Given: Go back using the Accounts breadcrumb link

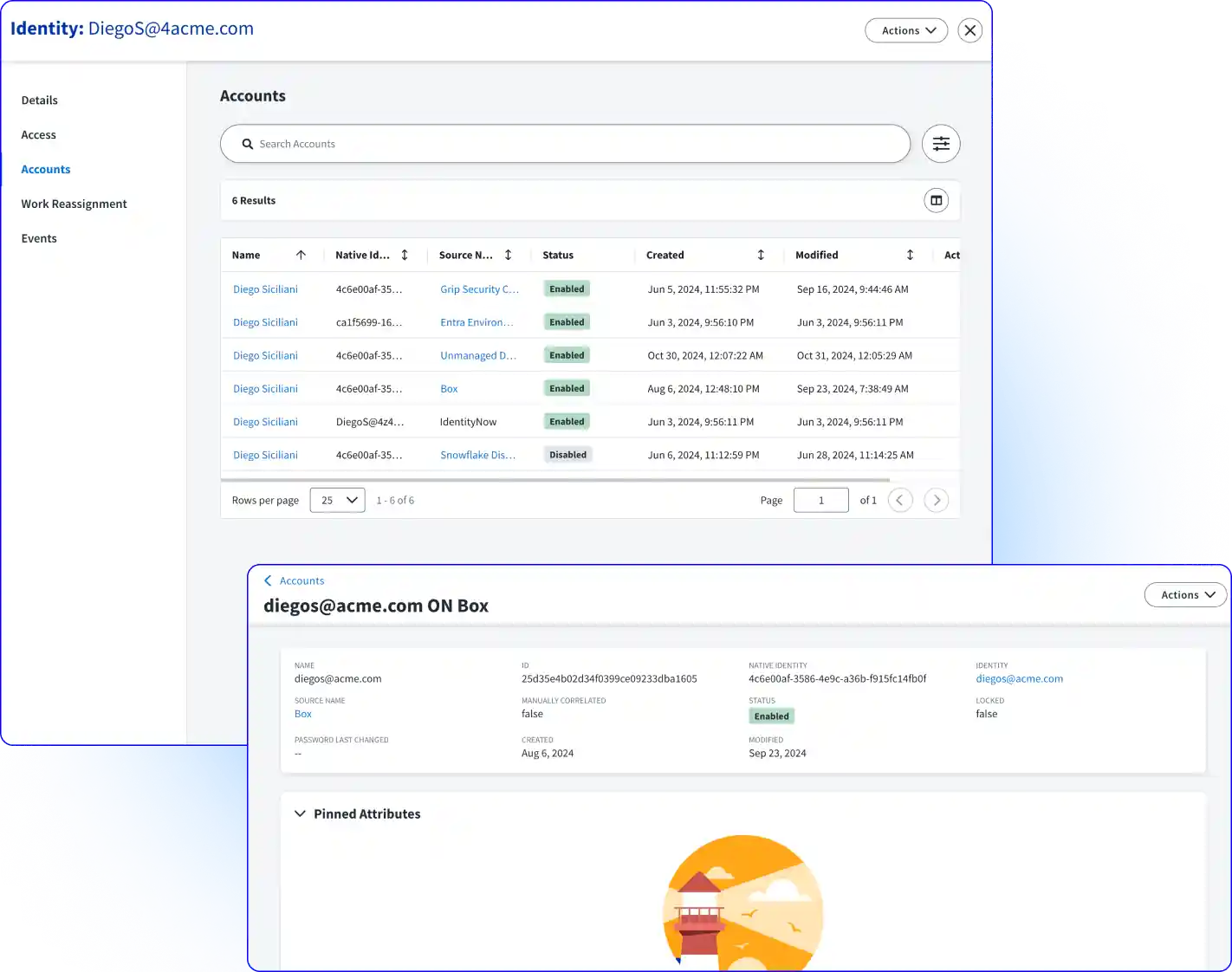Looking at the screenshot, I should (x=302, y=580).
